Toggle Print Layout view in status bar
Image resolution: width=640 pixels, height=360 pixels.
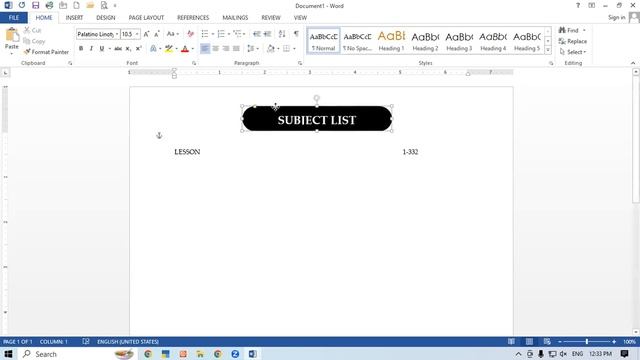(529, 342)
